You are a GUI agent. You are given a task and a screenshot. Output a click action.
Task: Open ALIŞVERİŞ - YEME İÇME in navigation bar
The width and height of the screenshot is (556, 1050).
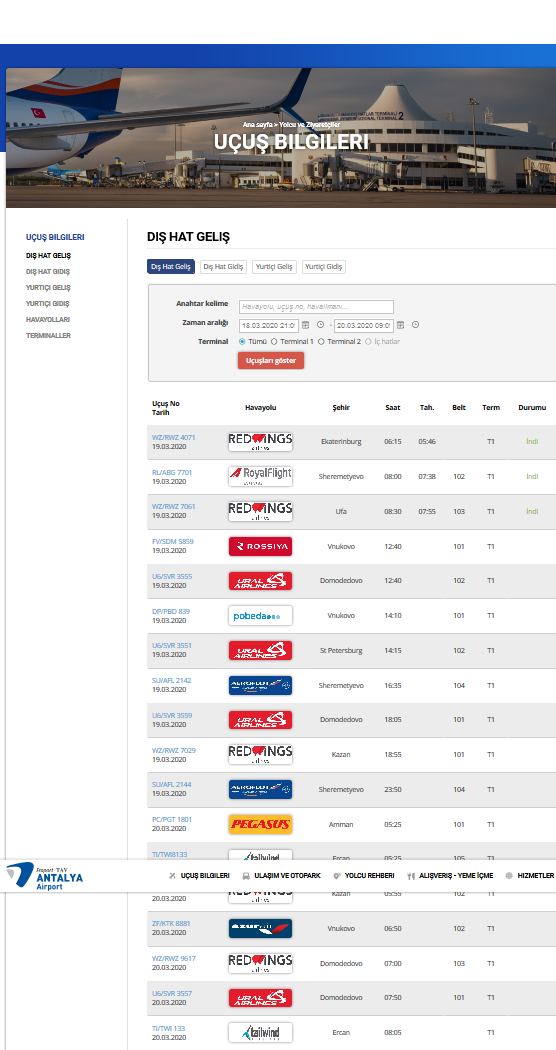[x=450, y=876]
